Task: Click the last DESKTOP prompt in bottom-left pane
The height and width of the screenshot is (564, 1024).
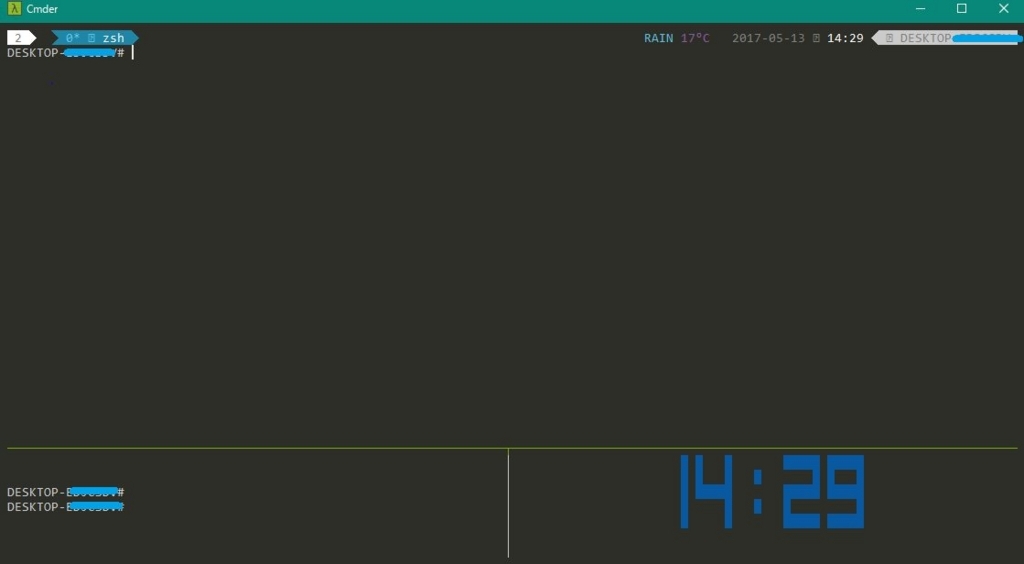Action: point(65,507)
